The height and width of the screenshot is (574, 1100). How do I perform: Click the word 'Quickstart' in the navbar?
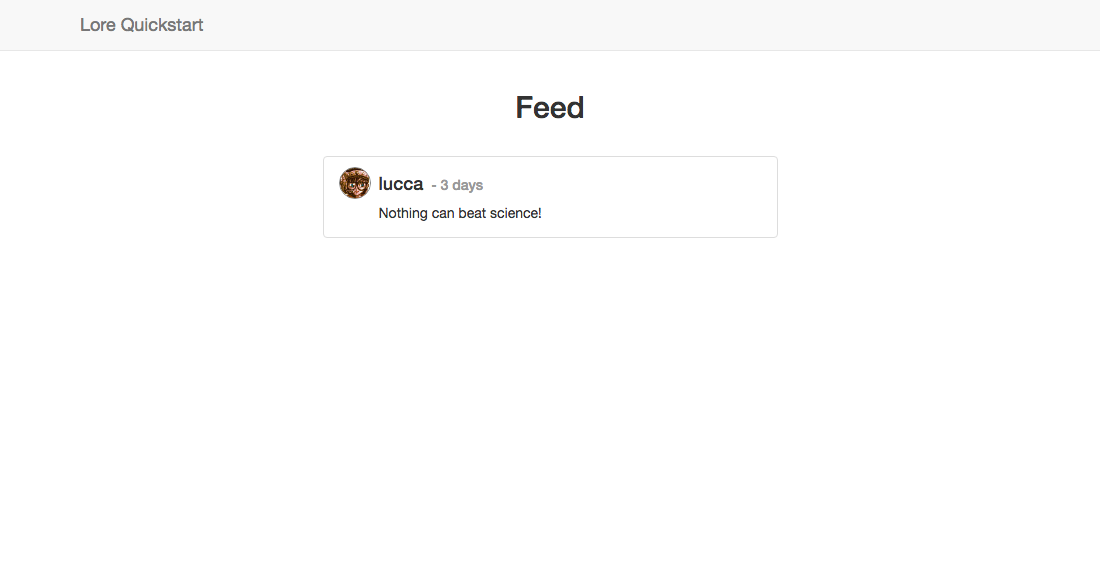(x=162, y=25)
